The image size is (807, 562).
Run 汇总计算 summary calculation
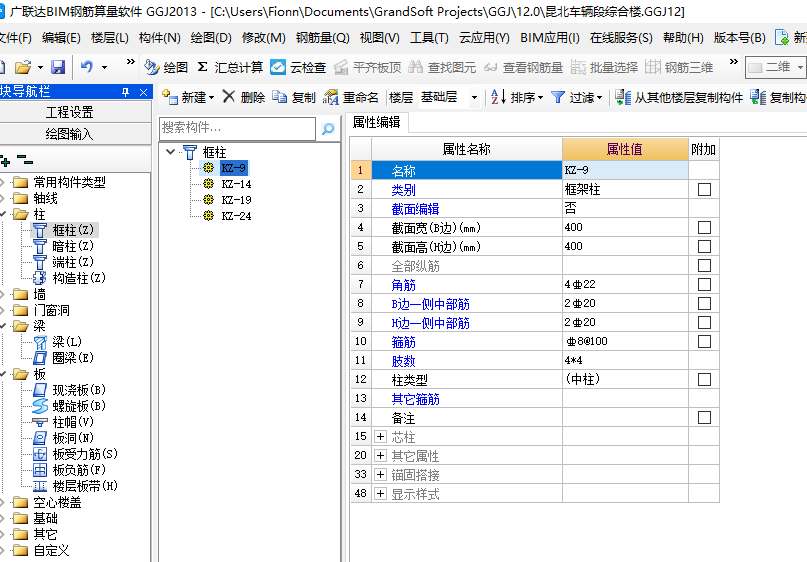[230, 67]
